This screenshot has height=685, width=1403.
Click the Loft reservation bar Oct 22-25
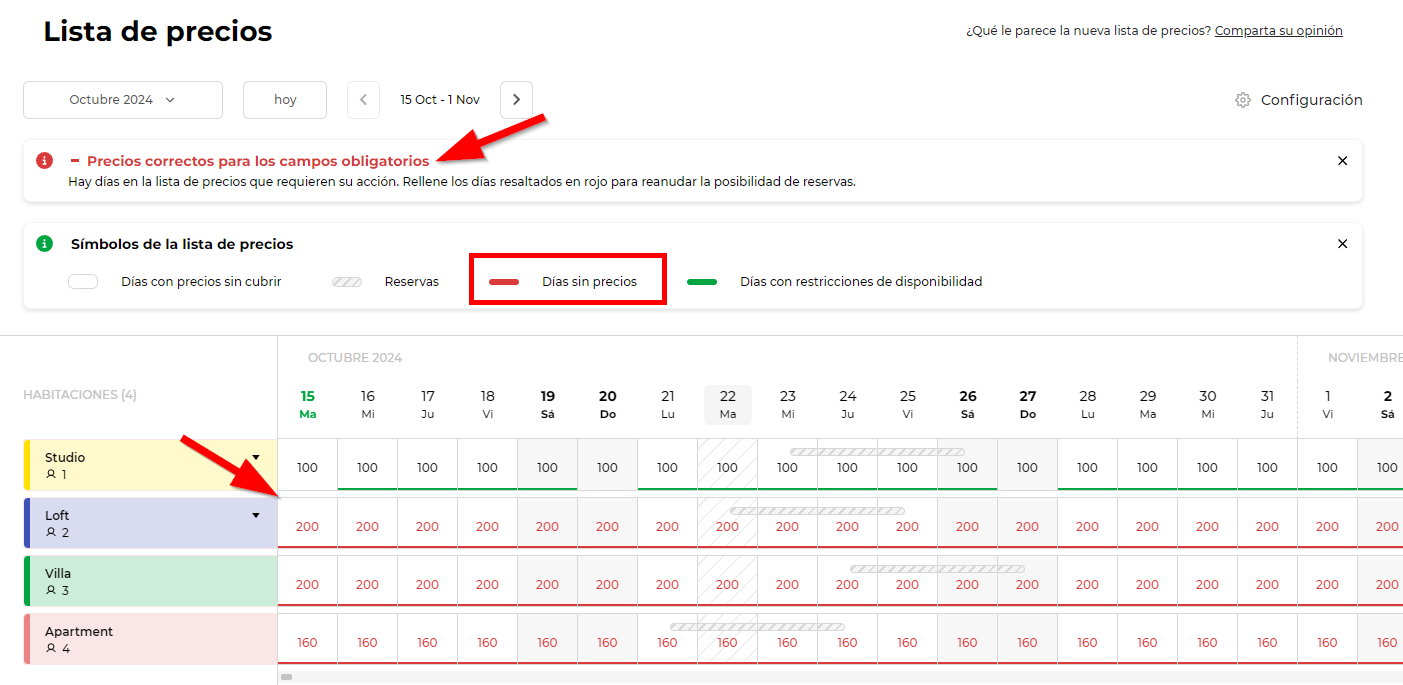(817, 511)
